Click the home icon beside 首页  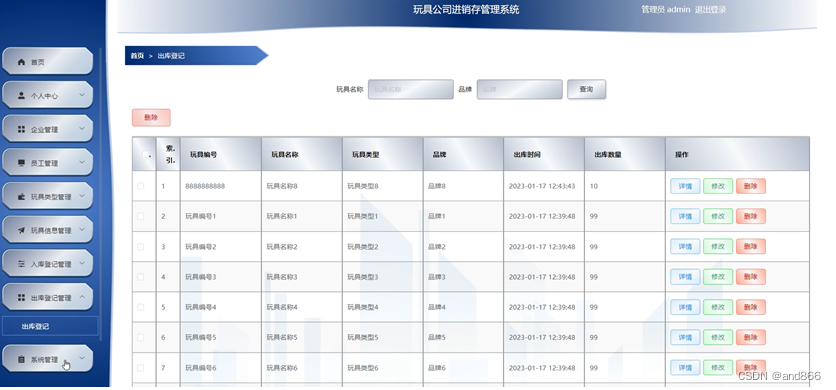(x=21, y=62)
